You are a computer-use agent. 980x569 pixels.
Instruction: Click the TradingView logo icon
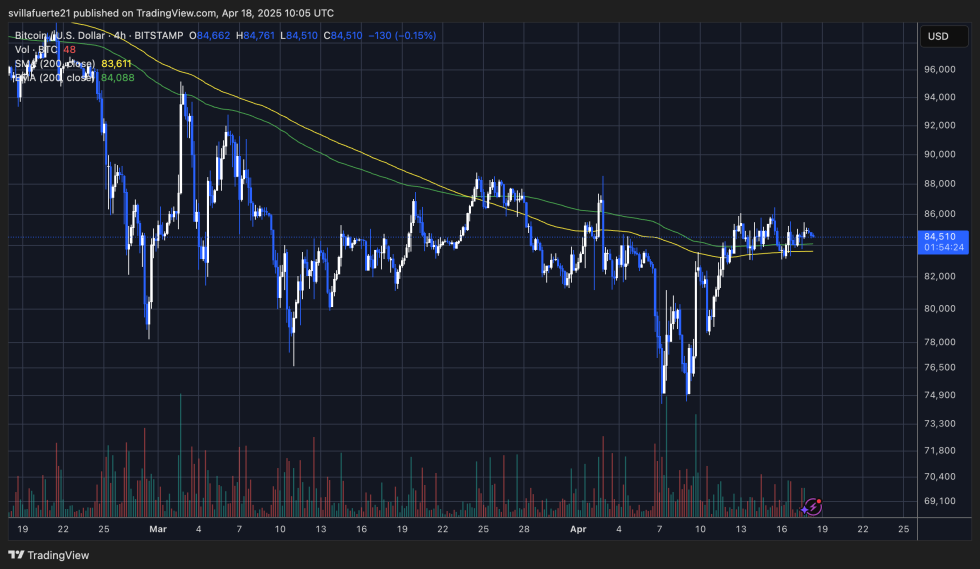tap(17, 555)
